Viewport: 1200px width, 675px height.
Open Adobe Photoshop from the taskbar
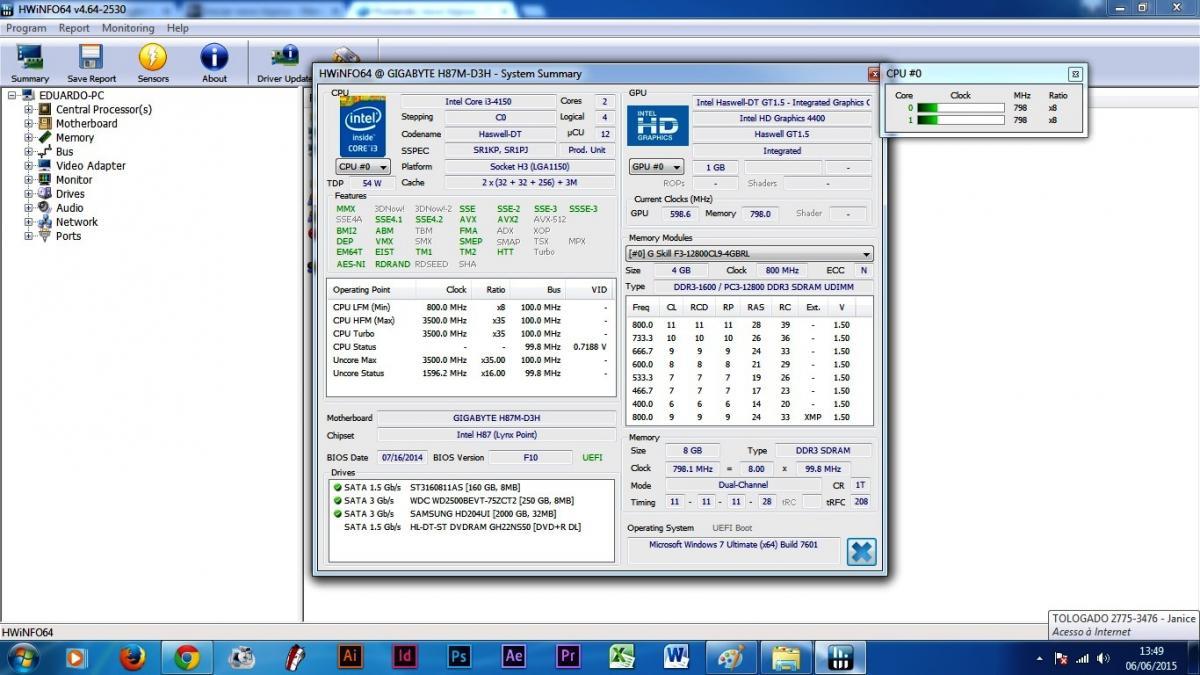point(459,657)
